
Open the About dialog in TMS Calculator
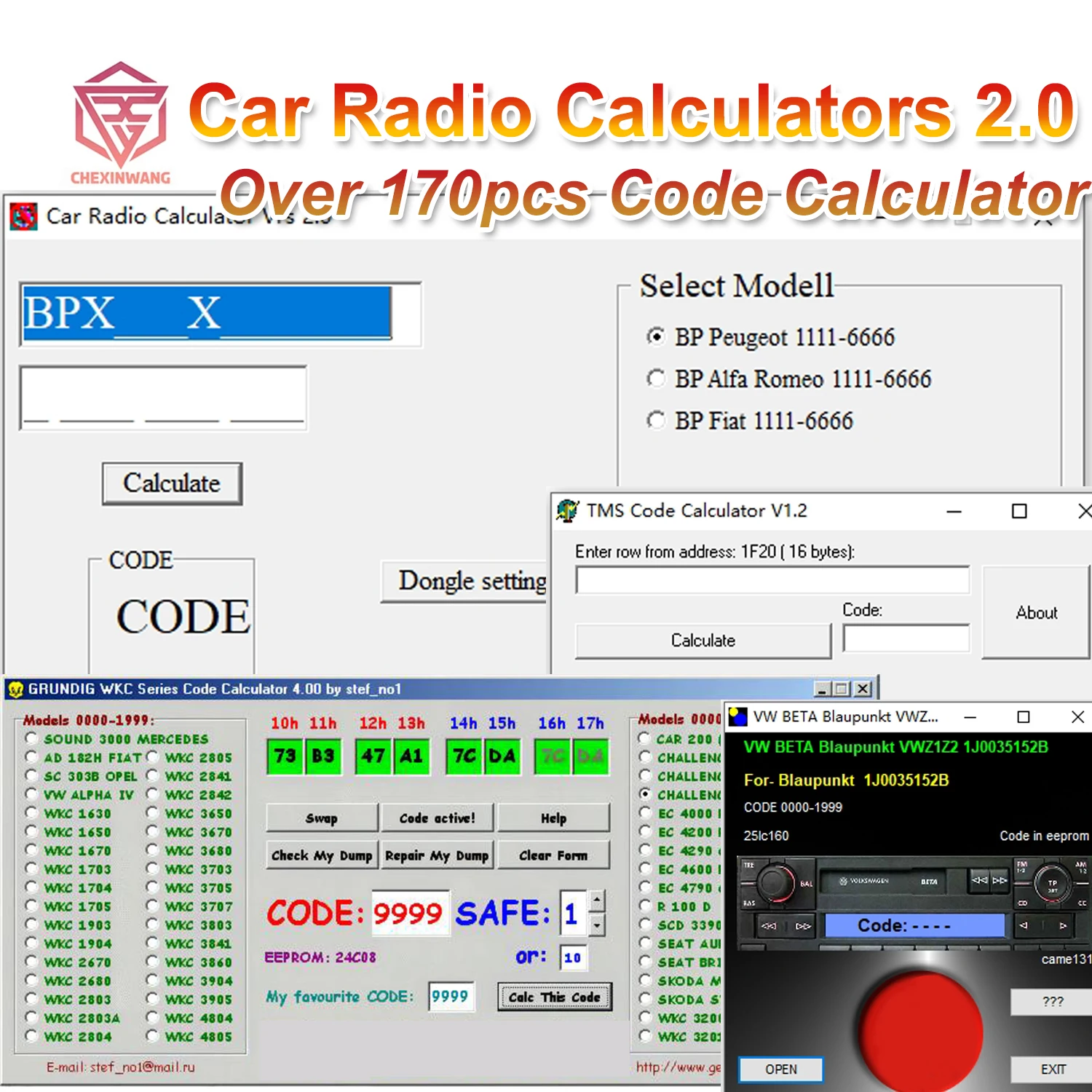pyautogui.click(x=1036, y=612)
